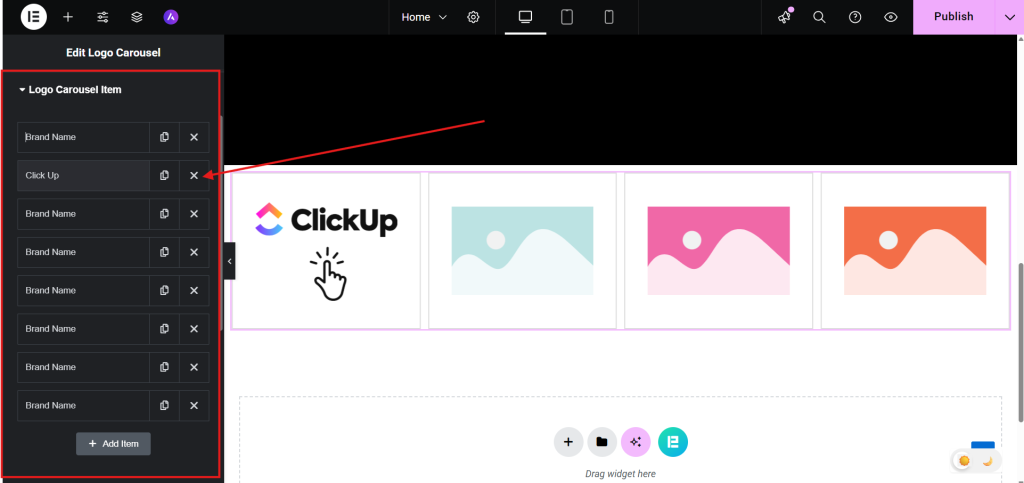The width and height of the screenshot is (1024, 483).
Task: Open the Home page dropdown
Action: (424, 17)
